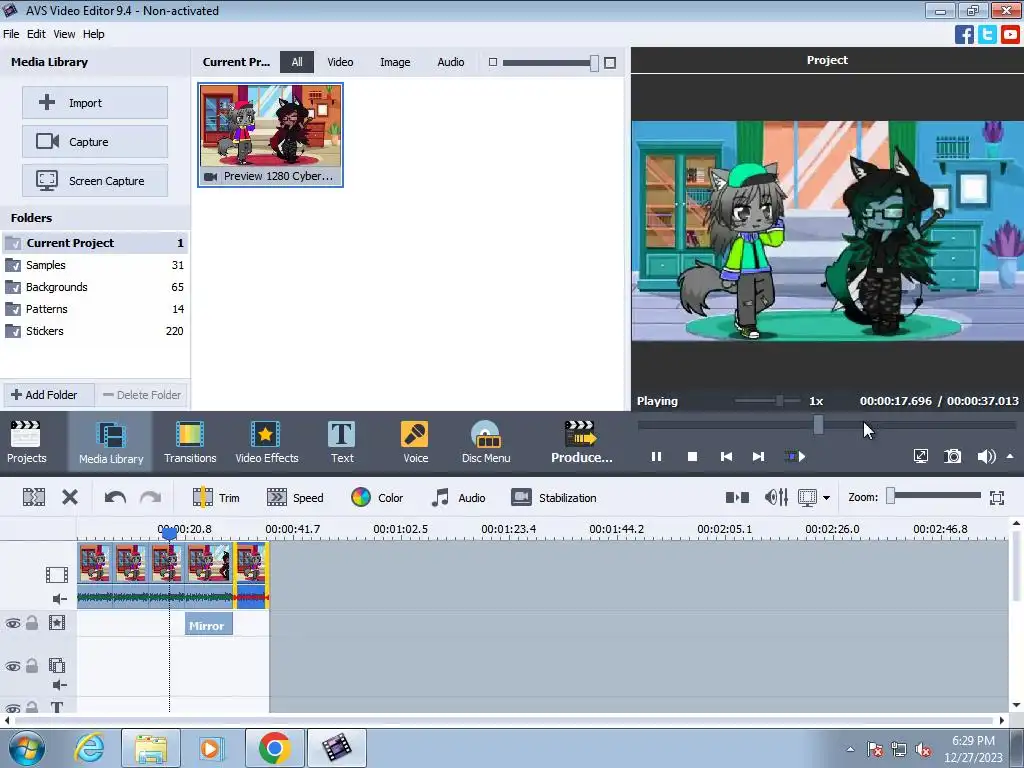The height and width of the screenshot is (768, 1024).
Task: Stop the video playback
Action: pyautogui.click(x=692, y=456)
